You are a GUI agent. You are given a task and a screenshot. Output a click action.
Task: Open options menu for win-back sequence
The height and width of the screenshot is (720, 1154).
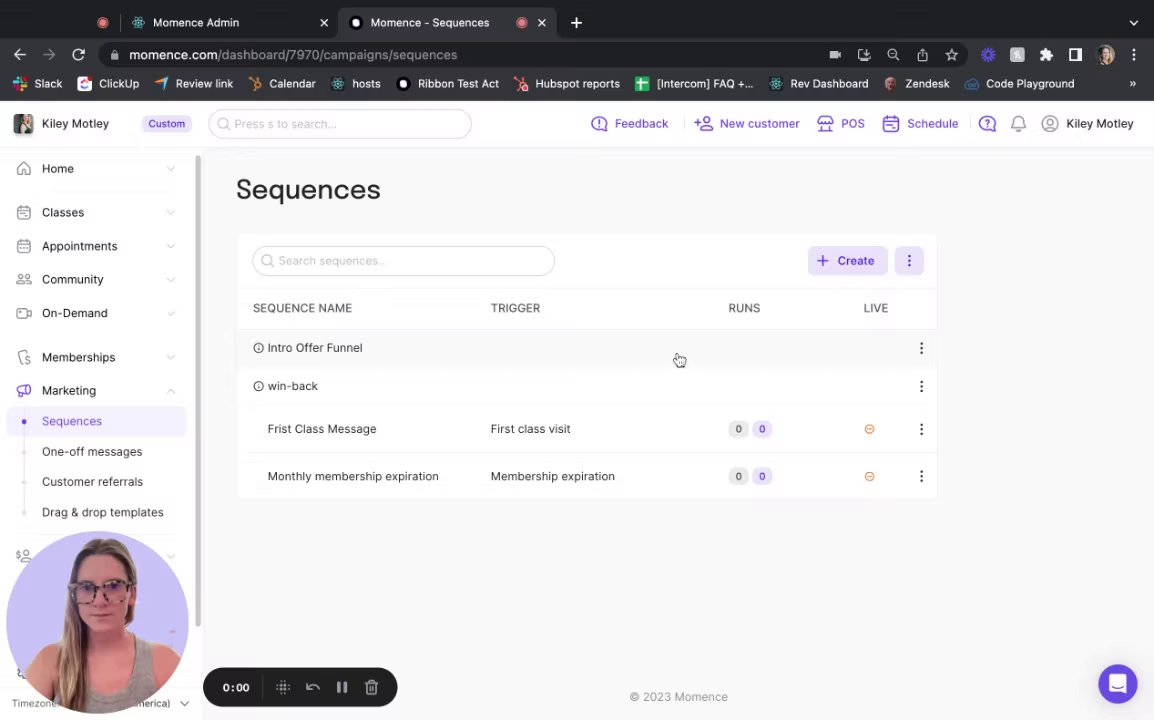[921, 386]
